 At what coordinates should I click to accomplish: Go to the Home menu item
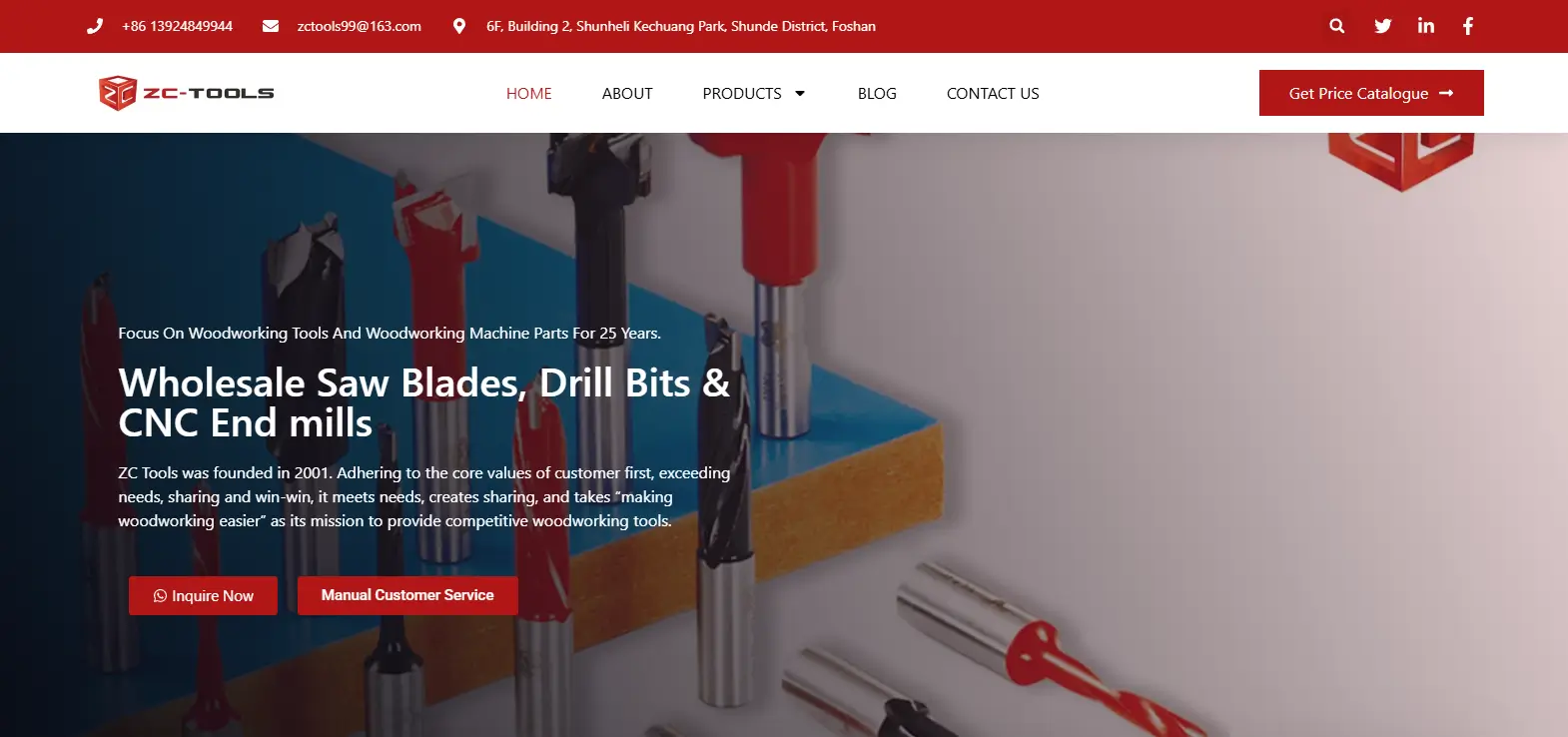coord(529,93)
